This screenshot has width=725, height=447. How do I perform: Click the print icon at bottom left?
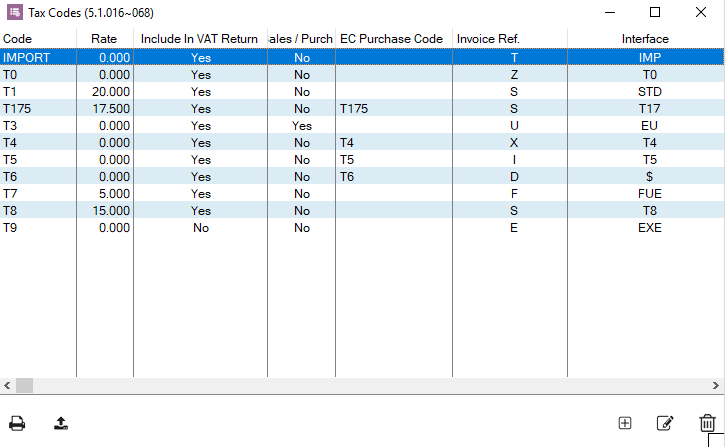17,423
